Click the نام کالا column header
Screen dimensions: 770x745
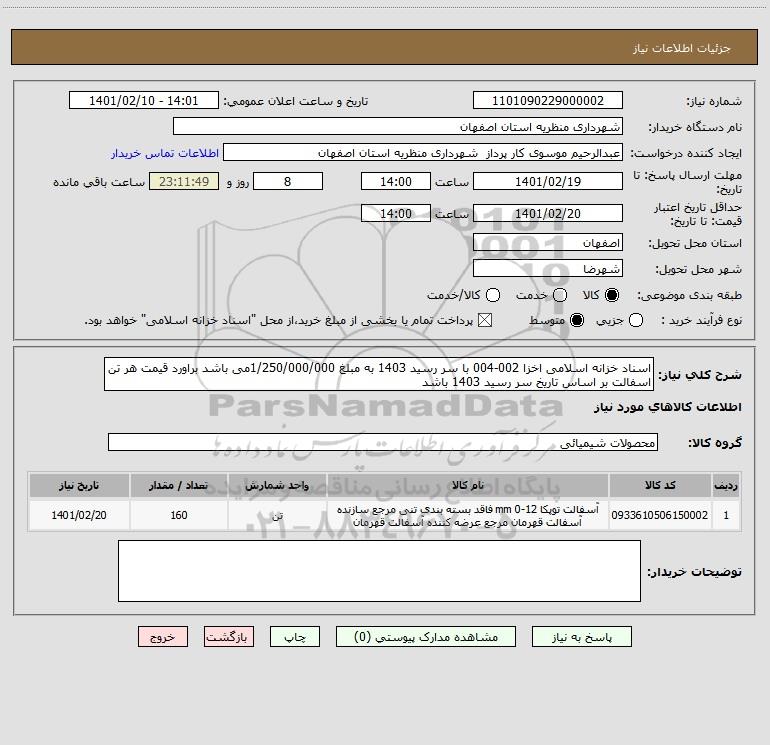tap(468, 485)
